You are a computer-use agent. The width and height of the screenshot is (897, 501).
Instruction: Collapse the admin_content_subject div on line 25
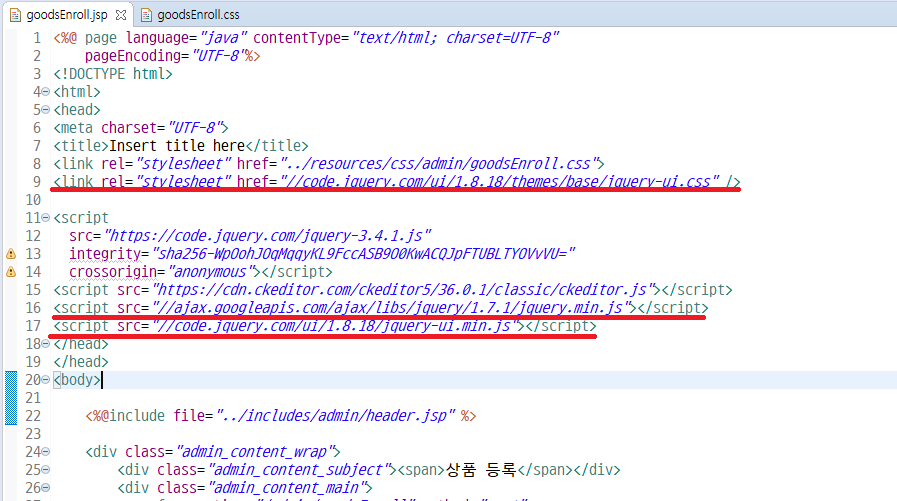pos(46,470)
